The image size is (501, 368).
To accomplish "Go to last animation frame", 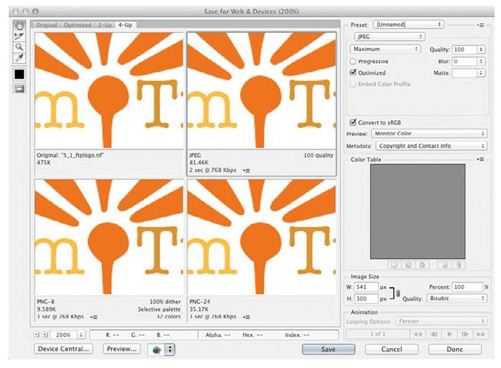I will [480, 334].
